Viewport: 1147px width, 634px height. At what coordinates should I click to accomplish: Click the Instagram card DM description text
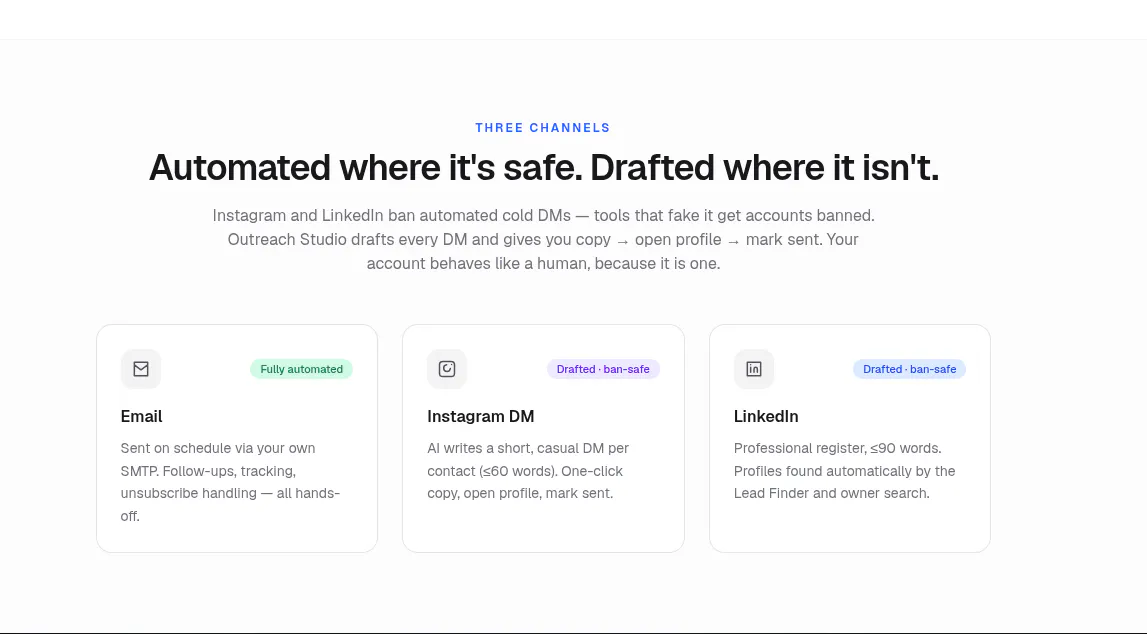pyautogui.click(x=528, y=471)
